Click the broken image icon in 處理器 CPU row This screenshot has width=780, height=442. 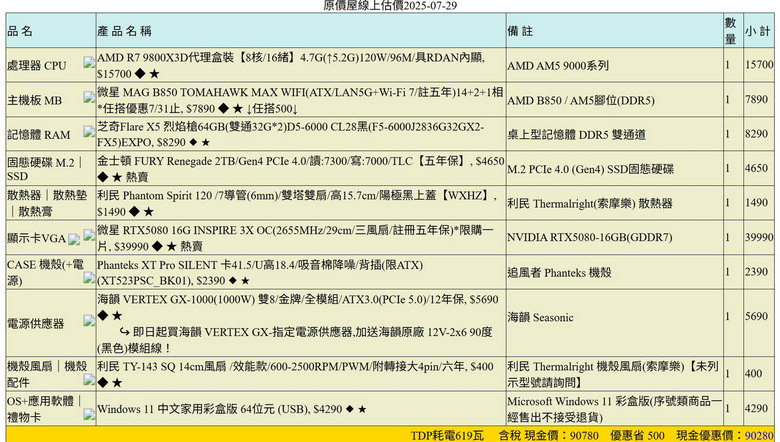point(89,63)
